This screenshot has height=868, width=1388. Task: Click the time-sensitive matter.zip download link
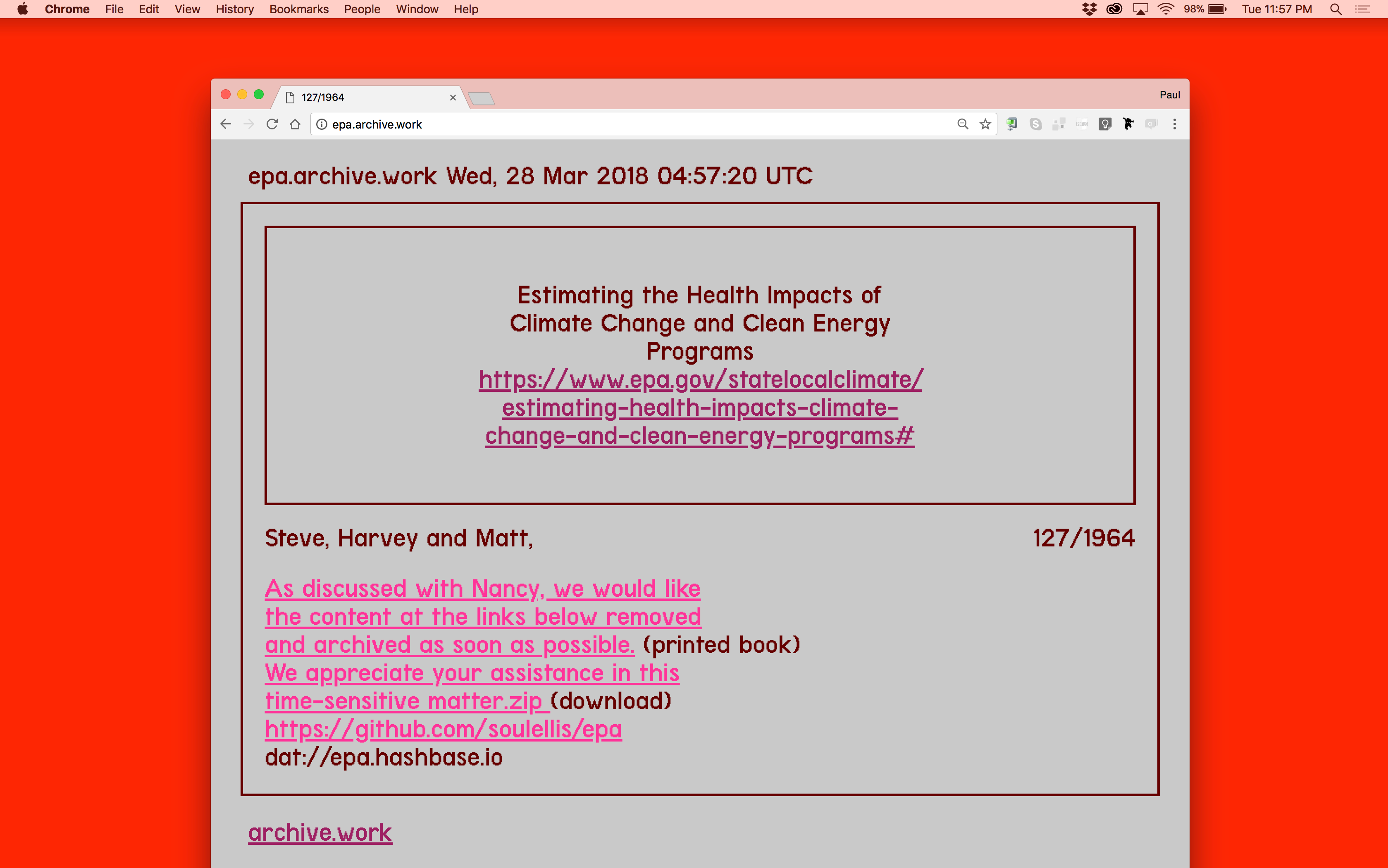(x=403, y=701)
